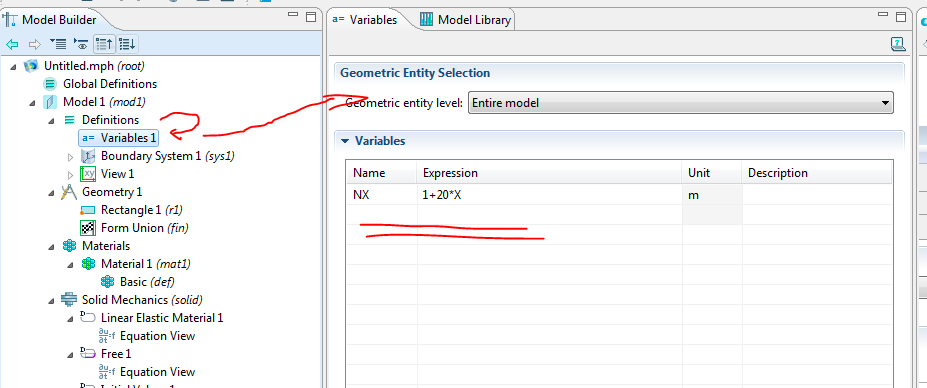Expand the Boundary System 1 node

click(x=71, y=157)
